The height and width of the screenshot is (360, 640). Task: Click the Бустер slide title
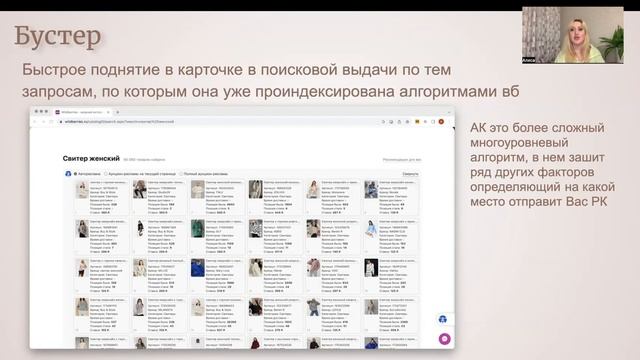click(58, 36)
